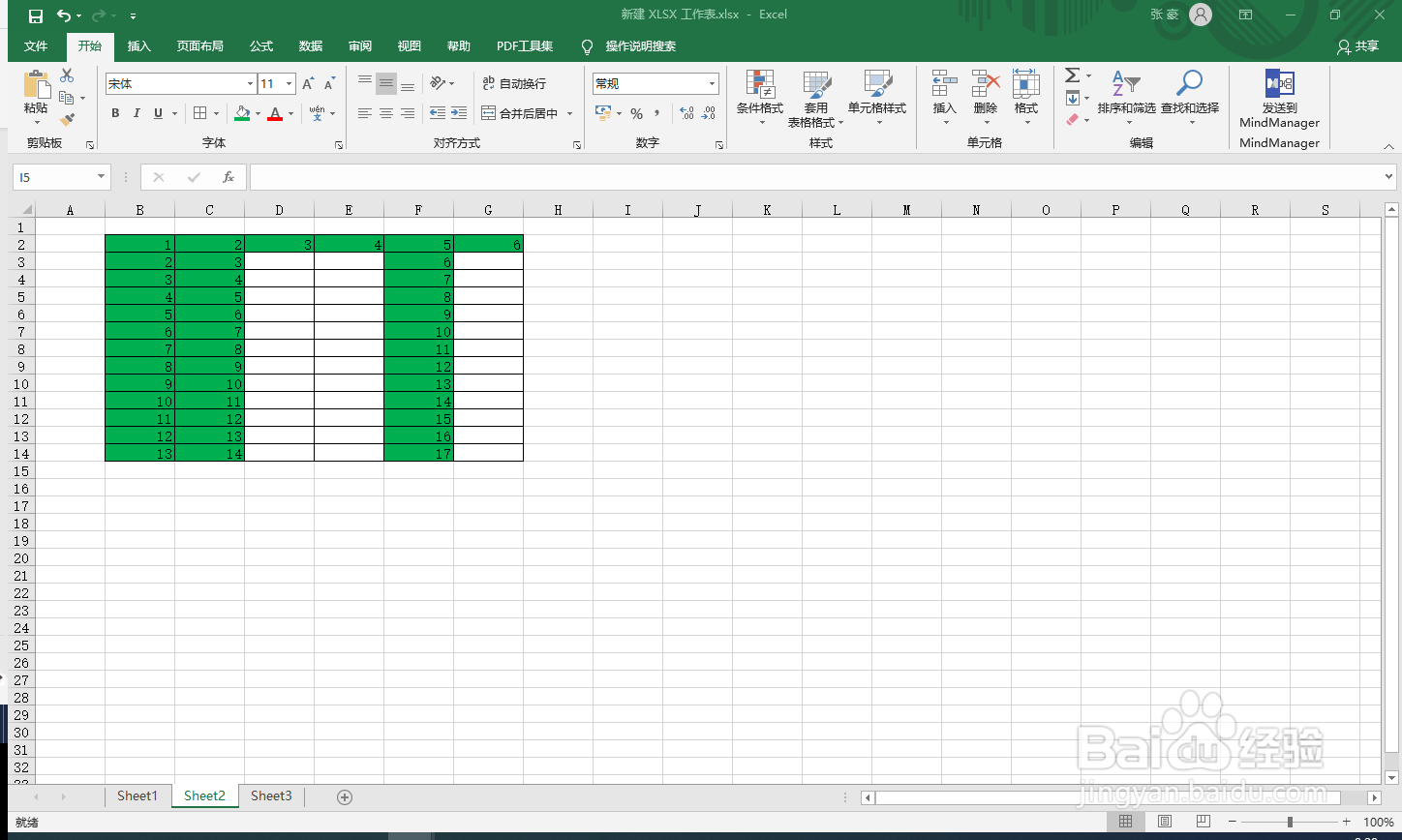Activate the Format Painter brush
The width and height of the screenshot is (1402, 840).
coord(67,120)
